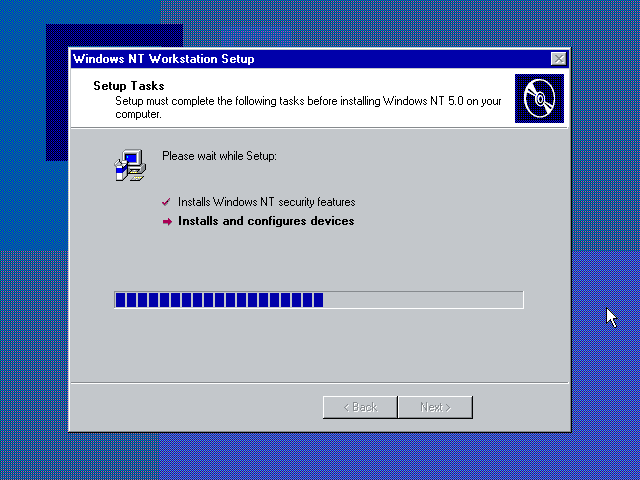Image resolution: width=640 pixels, height=480 pixels.
Task: Click 'Installs Windows NT security features' text
Action: (x=267, y=202)
